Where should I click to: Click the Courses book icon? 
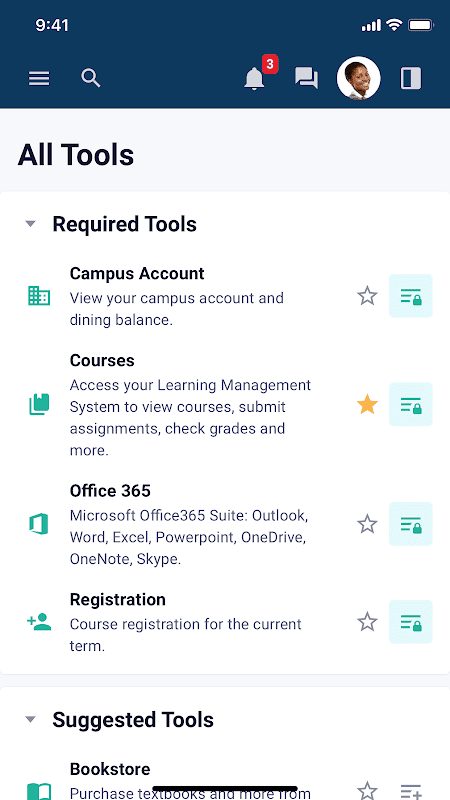[x=39, y=404]
